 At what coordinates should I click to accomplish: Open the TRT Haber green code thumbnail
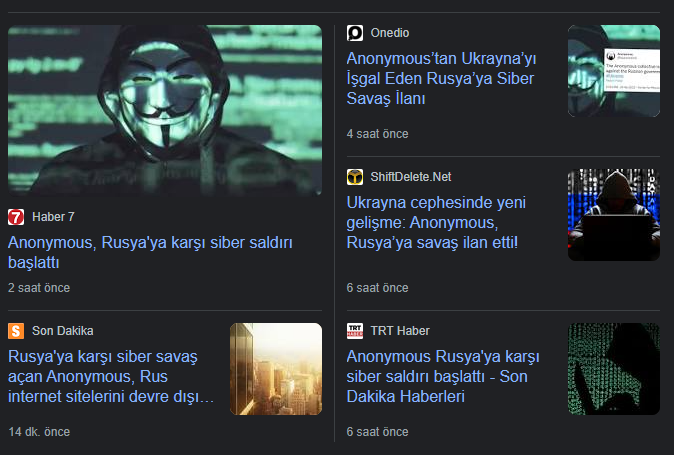(x=614, y=369)
